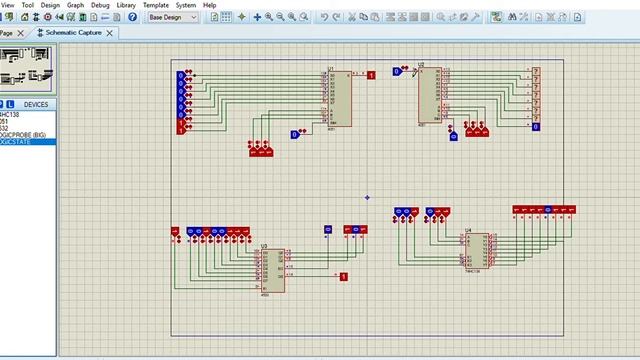640x360 pixels.
Task: Click the Block Delete icon
Action: (x=425, y=17)
